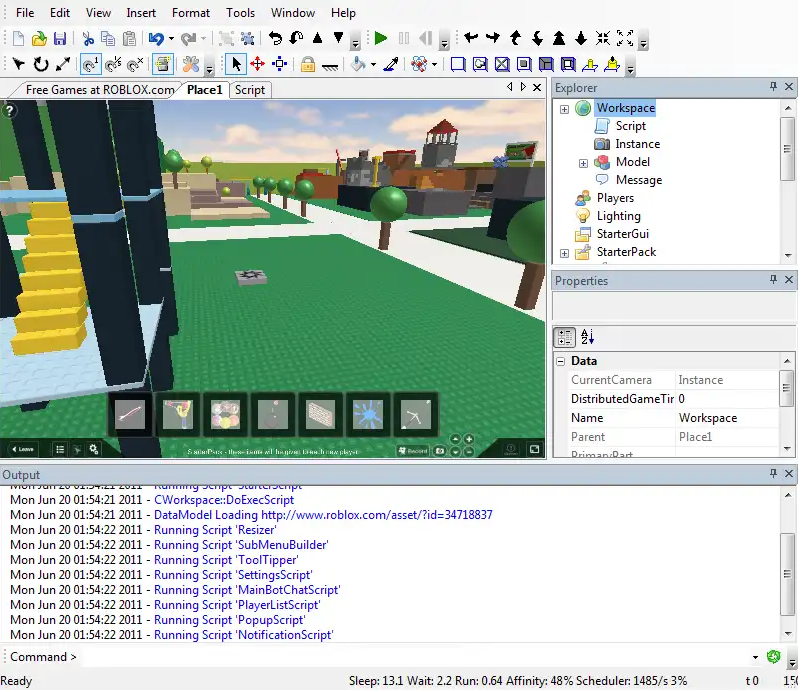Click the Copy icon on the toolbar
This screenshot has width=801, height=692.
(x=109, y=38)
